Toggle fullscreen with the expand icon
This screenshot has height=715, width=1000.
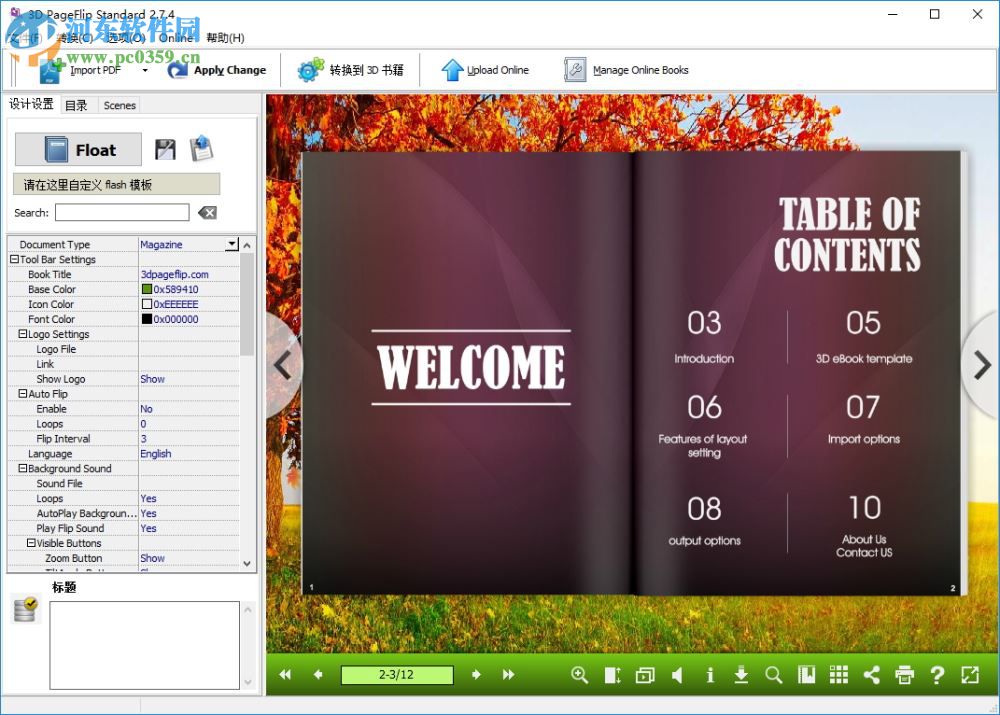969,675
